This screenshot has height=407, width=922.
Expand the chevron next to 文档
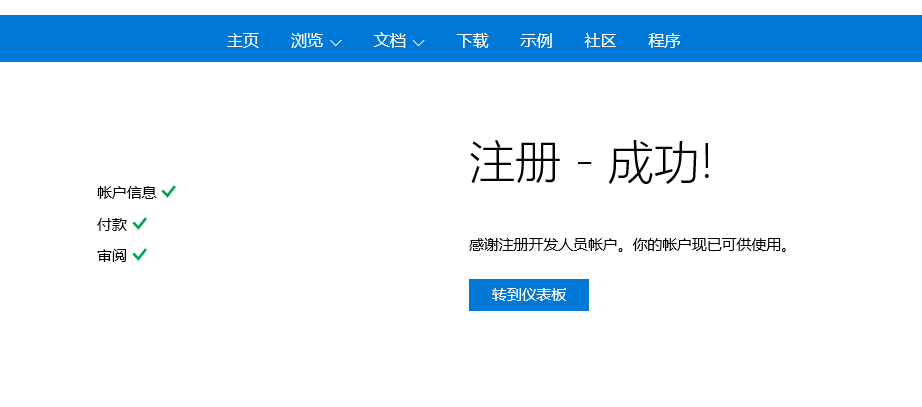pos(419,42)
